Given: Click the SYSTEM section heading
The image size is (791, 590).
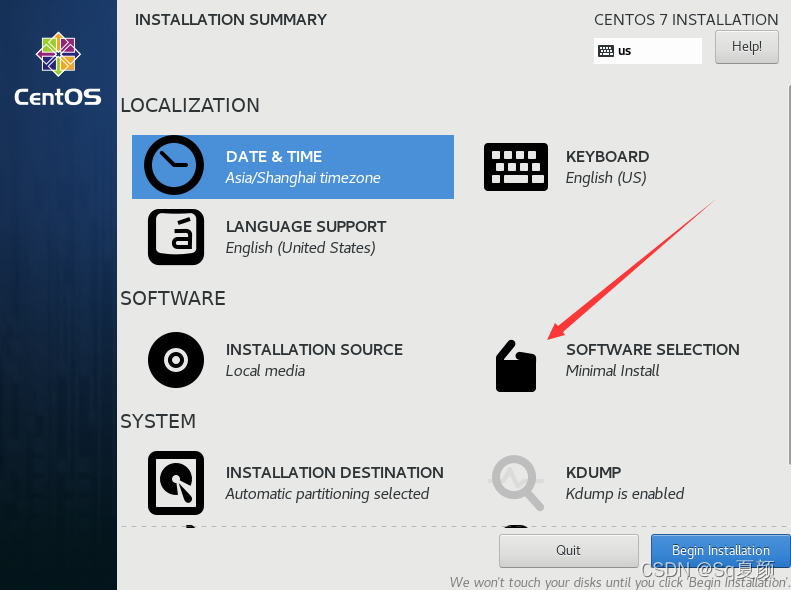Looking at the screenshot, I should click(x=158, y=422).
